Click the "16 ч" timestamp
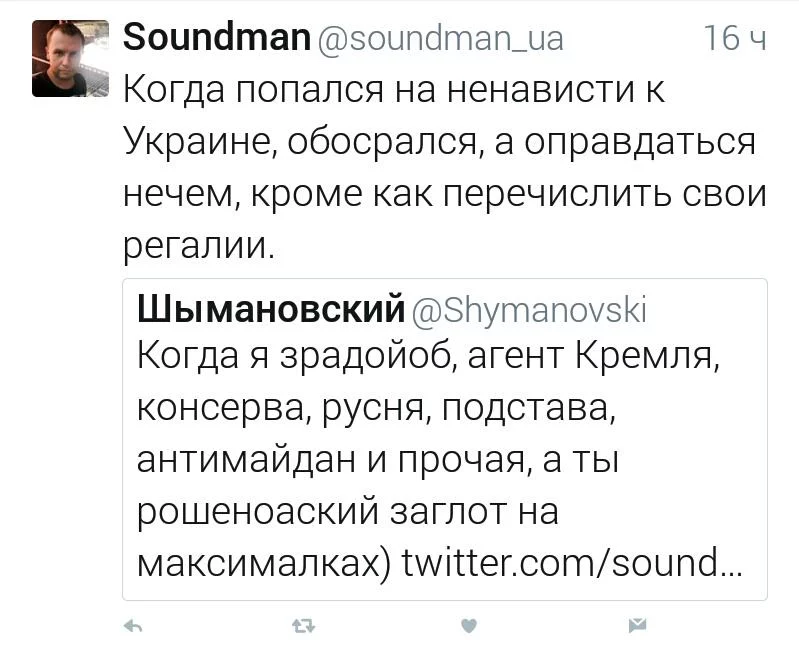799x647 pixels. click(x=735, y=38)
